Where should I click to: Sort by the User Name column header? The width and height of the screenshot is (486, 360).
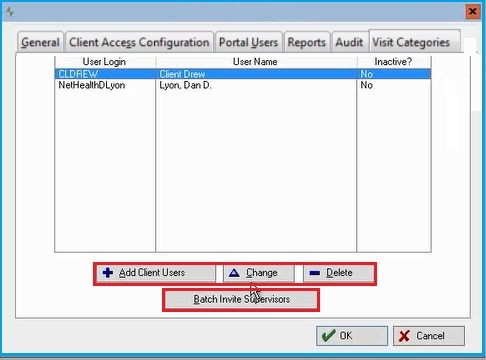pyautogui.click(x=256, y=62)
